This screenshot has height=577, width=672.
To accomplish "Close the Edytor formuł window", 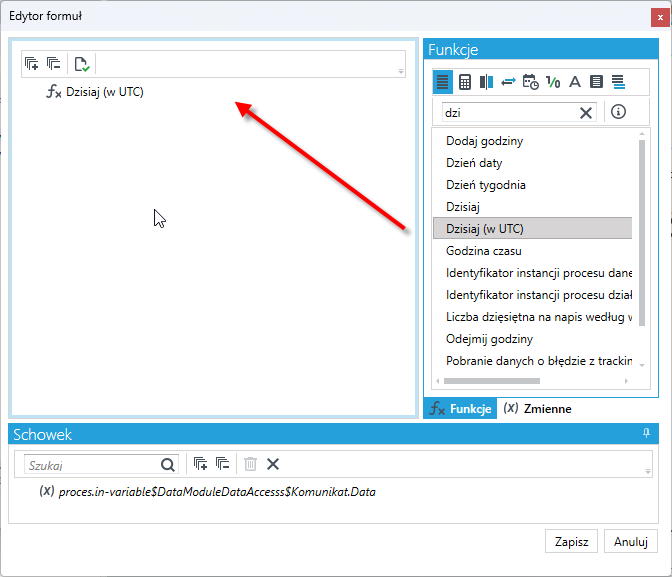I will pyautogui.click(x=660, y=18).
